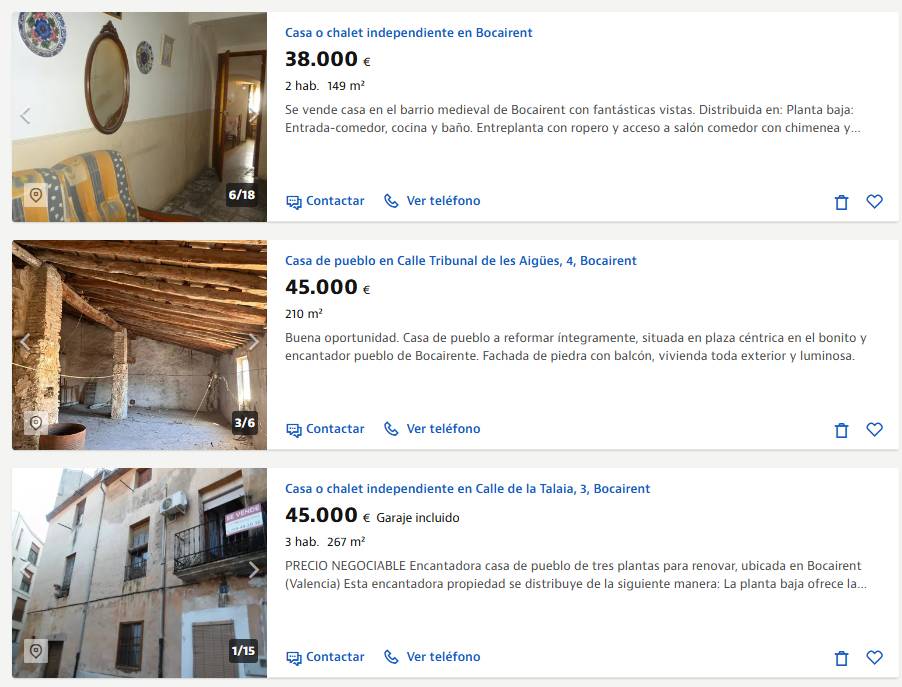Delete the Calle Tribunal de les Aigües listing

(841, 430)
